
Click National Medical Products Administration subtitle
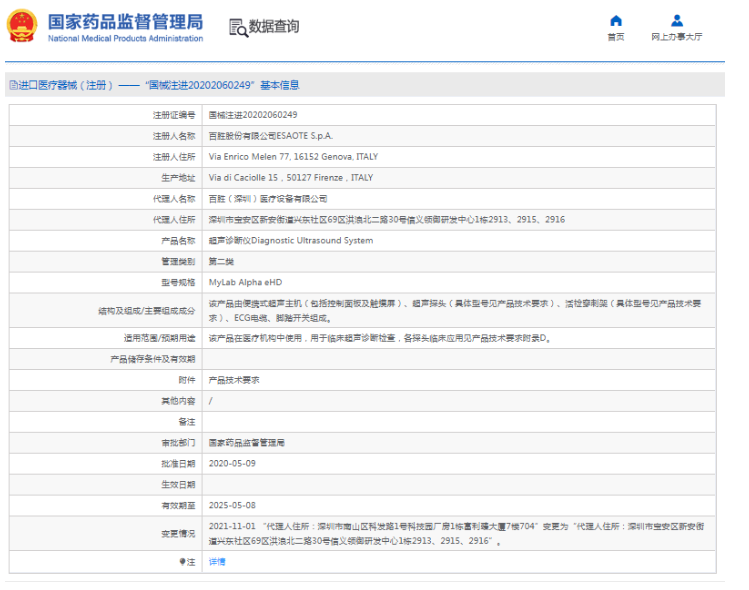(125, 39)
